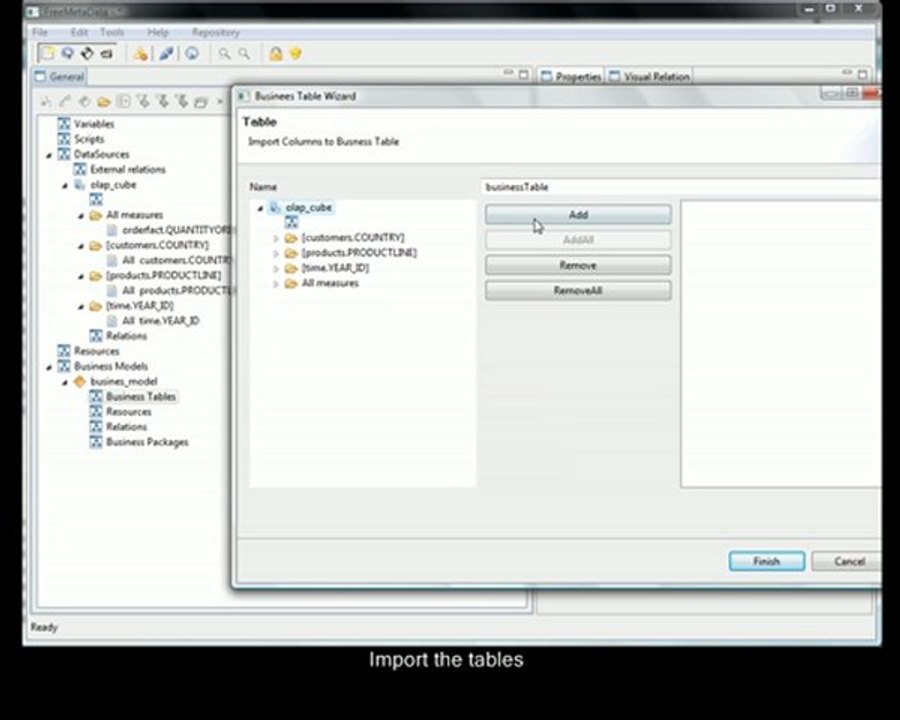
Task: Click the blue pen icon in main toolbar
Action: pos(166,54)
